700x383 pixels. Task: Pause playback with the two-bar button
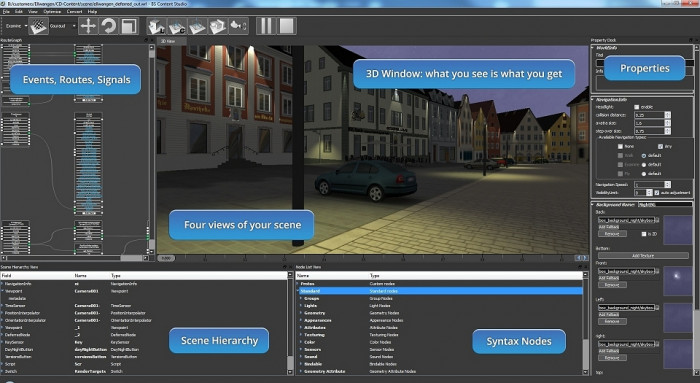point(266,26)
